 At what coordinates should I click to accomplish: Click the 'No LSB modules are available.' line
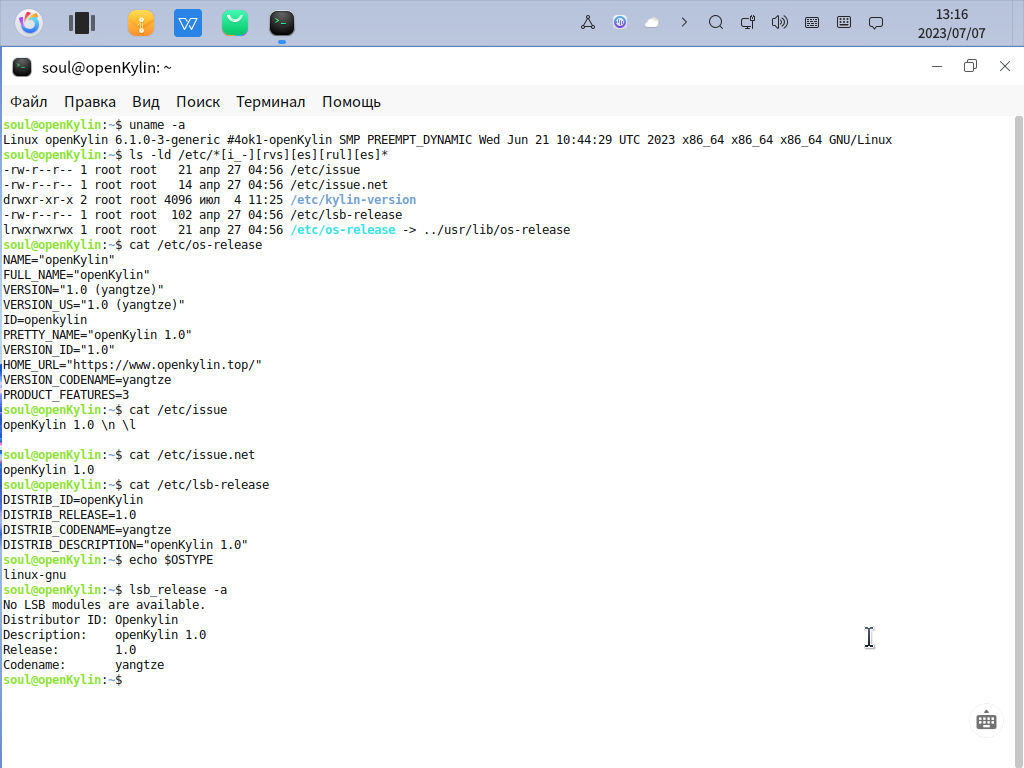[x=104, y=605]
